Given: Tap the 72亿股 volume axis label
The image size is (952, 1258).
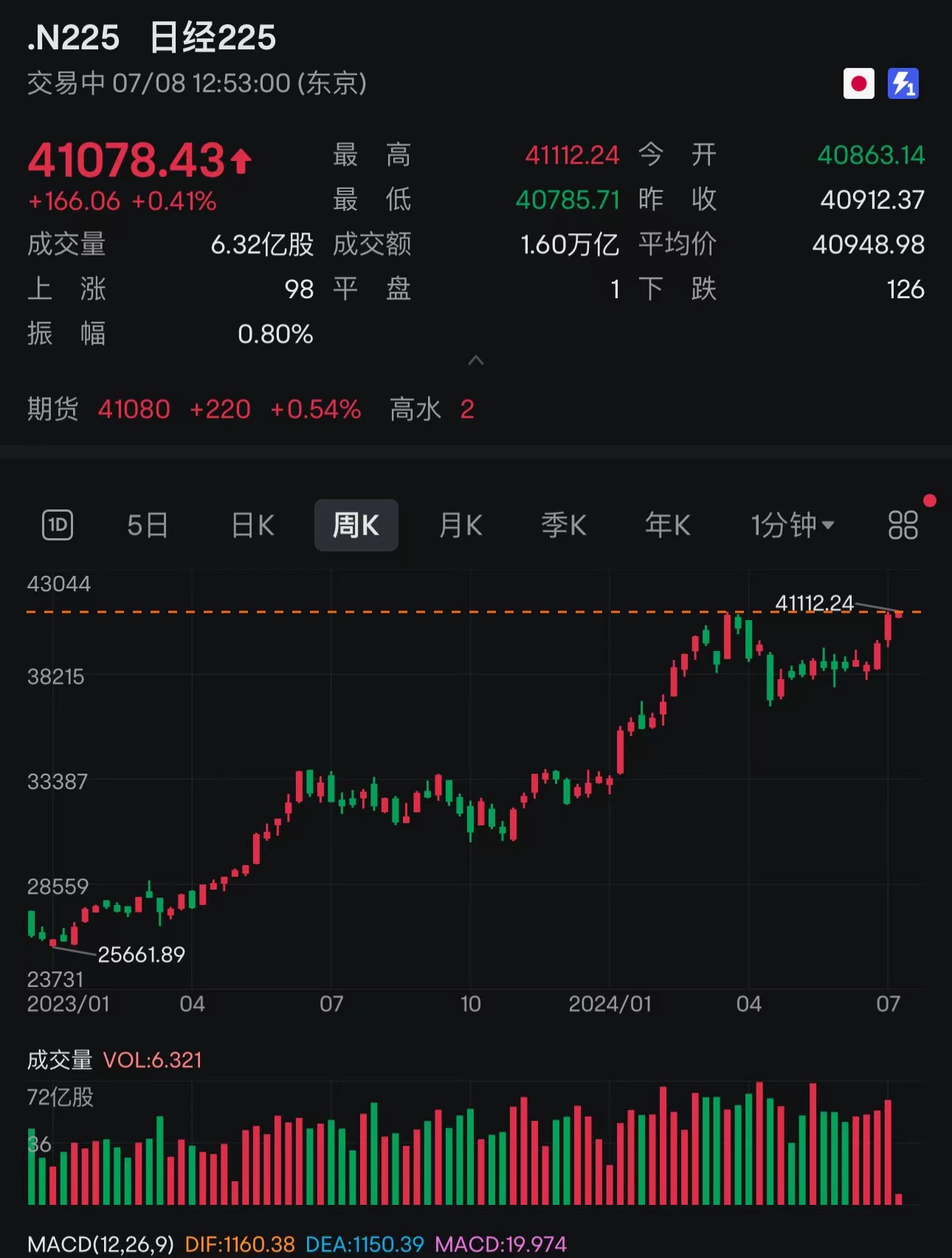Looking at the screenshot, I should click(x=61, y=1097).
